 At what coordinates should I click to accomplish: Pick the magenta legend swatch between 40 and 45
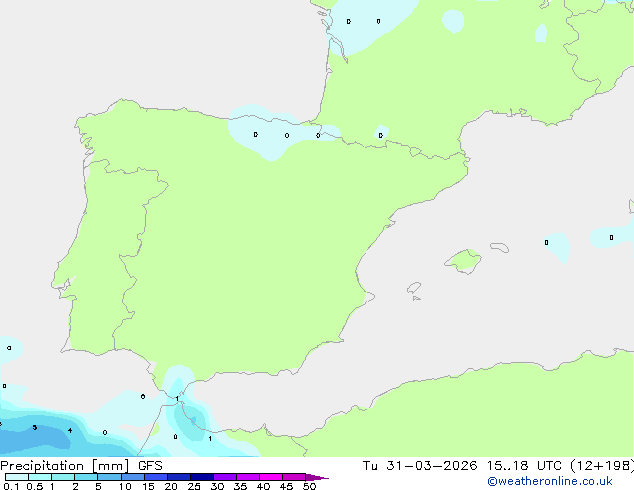point(271,477)
